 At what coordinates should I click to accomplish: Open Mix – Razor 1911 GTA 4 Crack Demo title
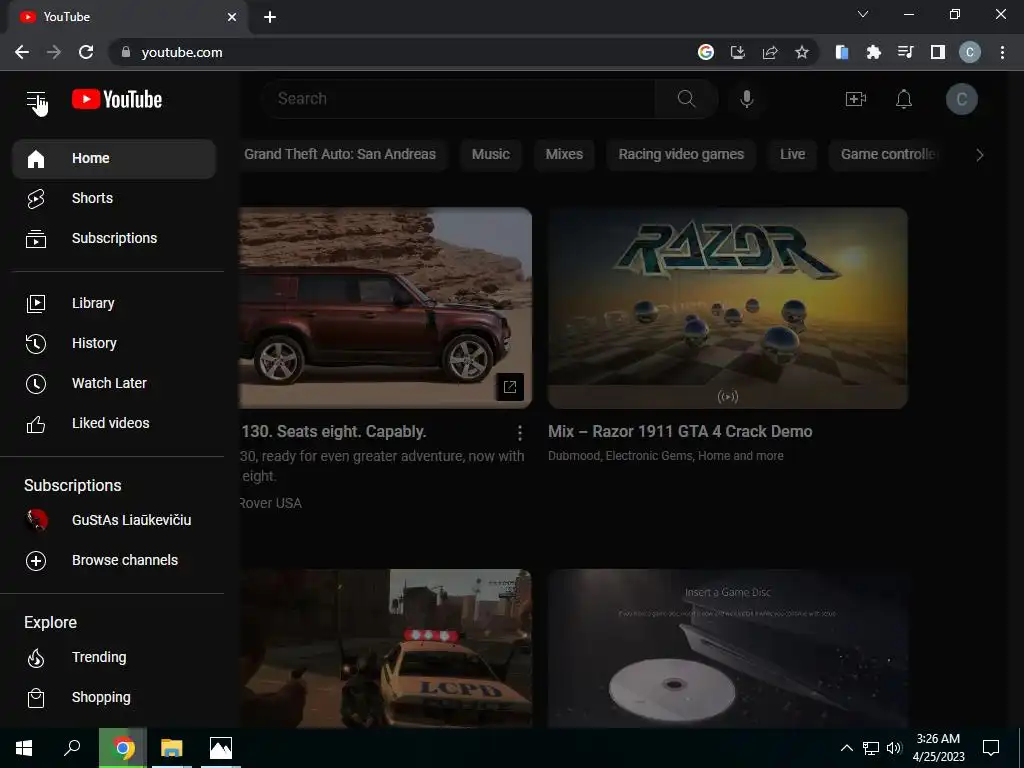click(680, 432)
